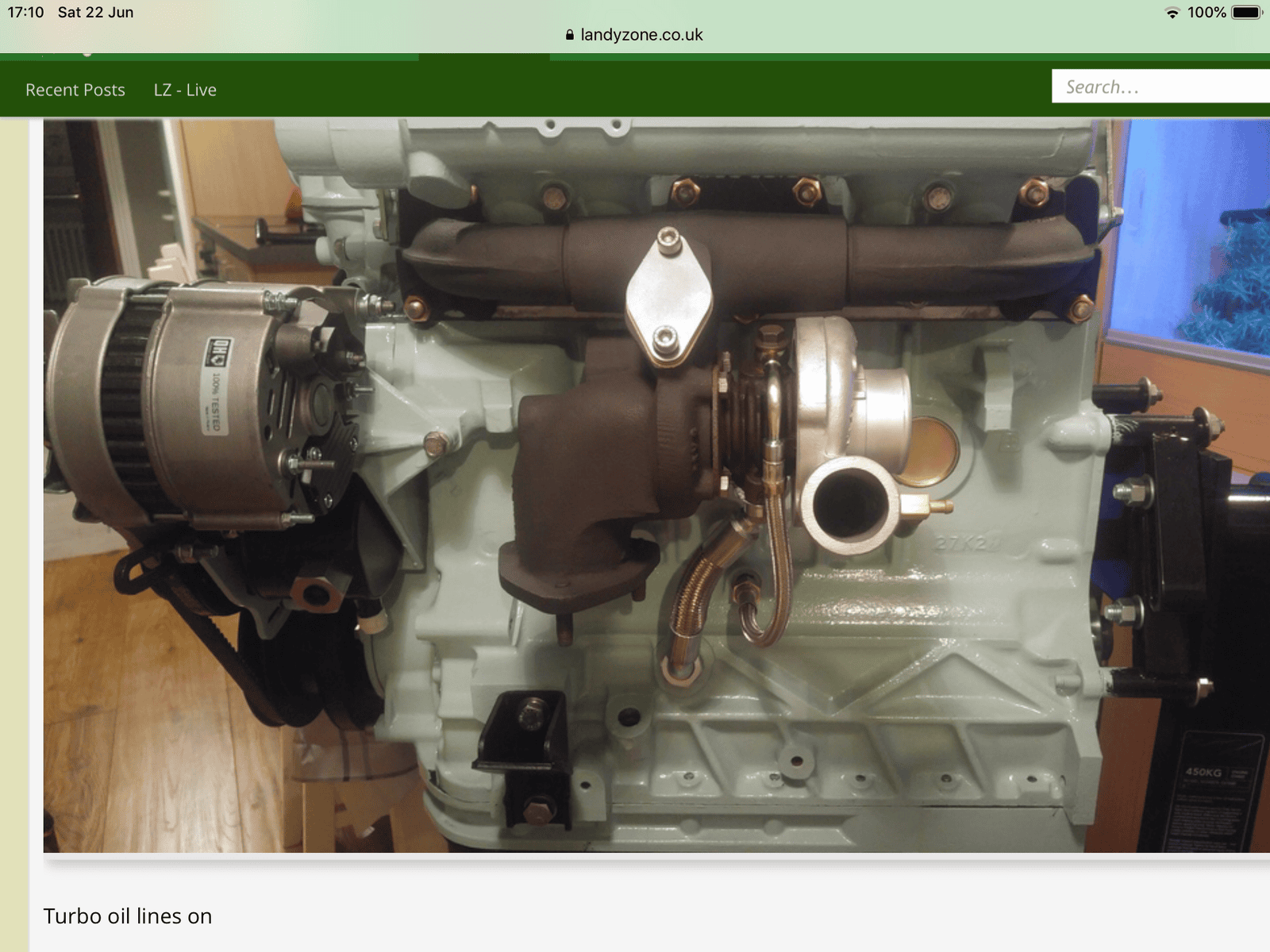1270x952 pixels.
Task: Open the Recent Posts link
Action: (x=75, y=90)
